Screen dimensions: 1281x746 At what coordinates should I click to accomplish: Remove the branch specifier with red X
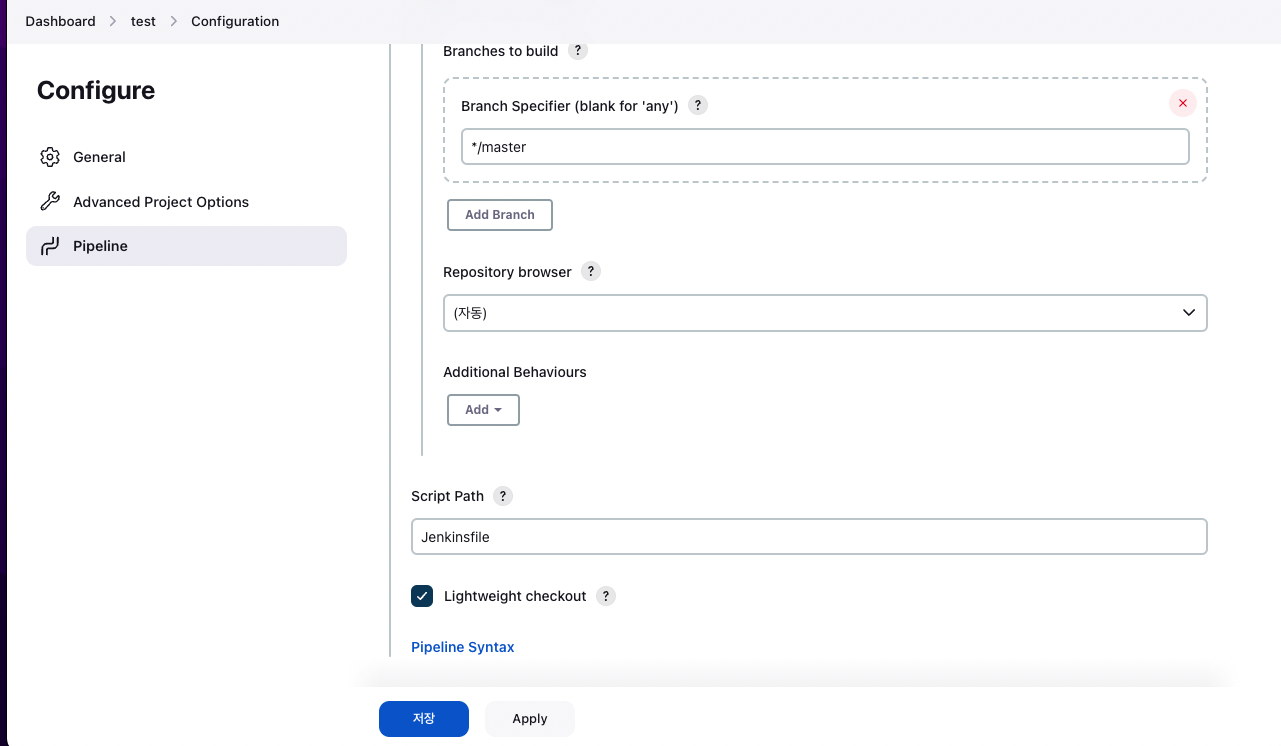click(x=1183, y=103)
